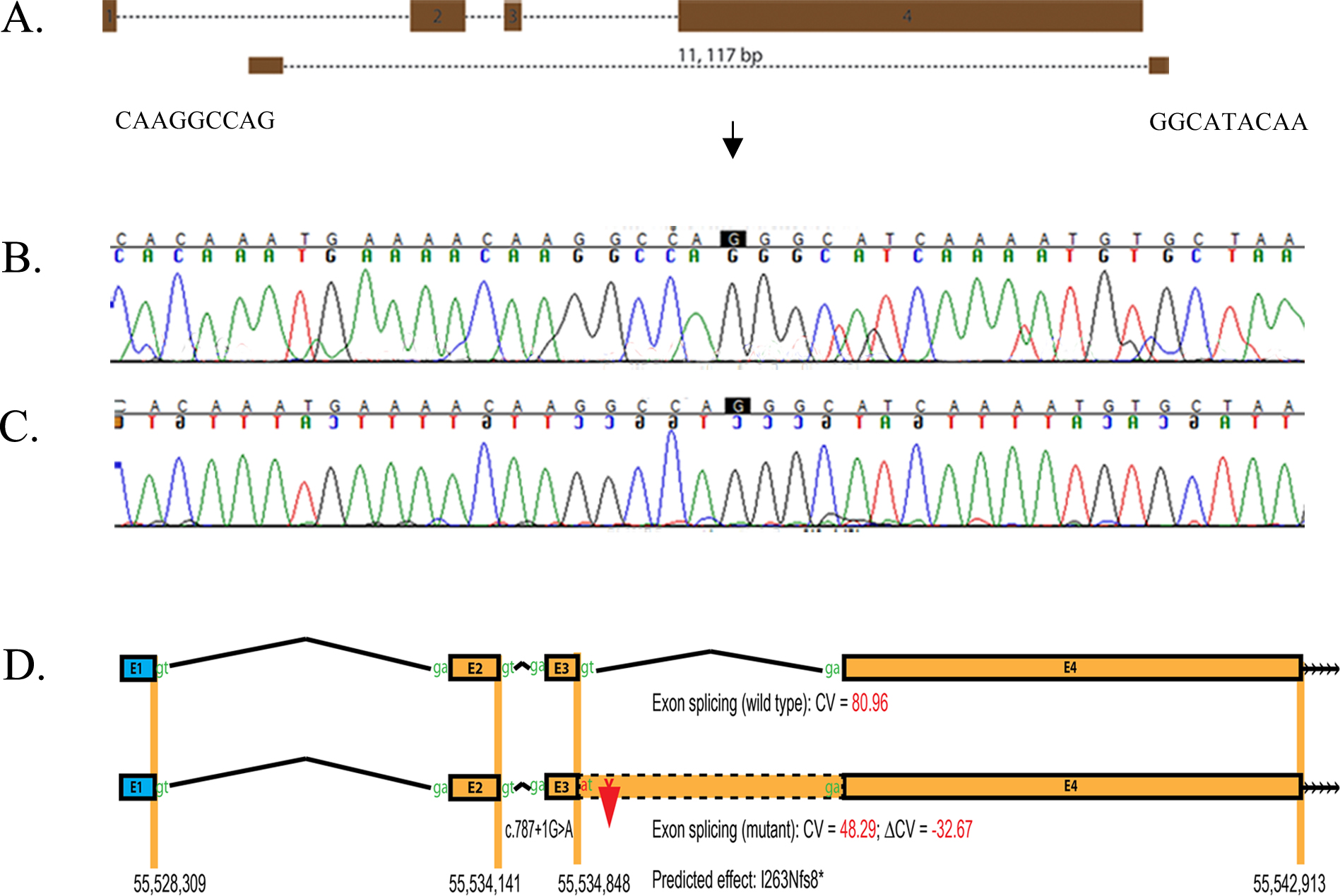The height and width of the screenshot is (896, 1340).
Task: Select the blue E1 box in wild-type diagram
Action: [x=137, y=668]
